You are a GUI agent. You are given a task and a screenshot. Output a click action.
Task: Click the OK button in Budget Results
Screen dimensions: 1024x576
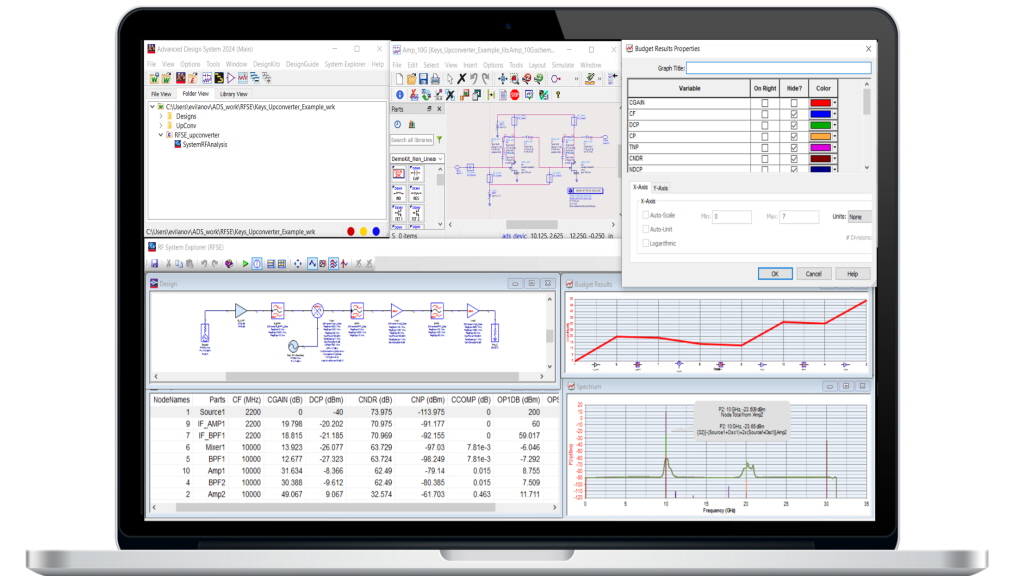point(774,273)
